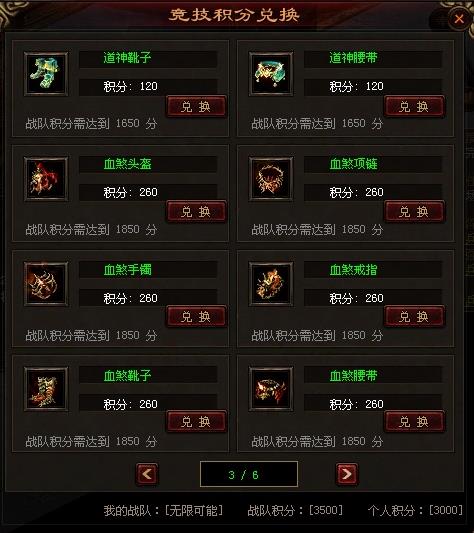Select the 血煞项链 necklace icon

pyautogui.click(x=271, y=179)
